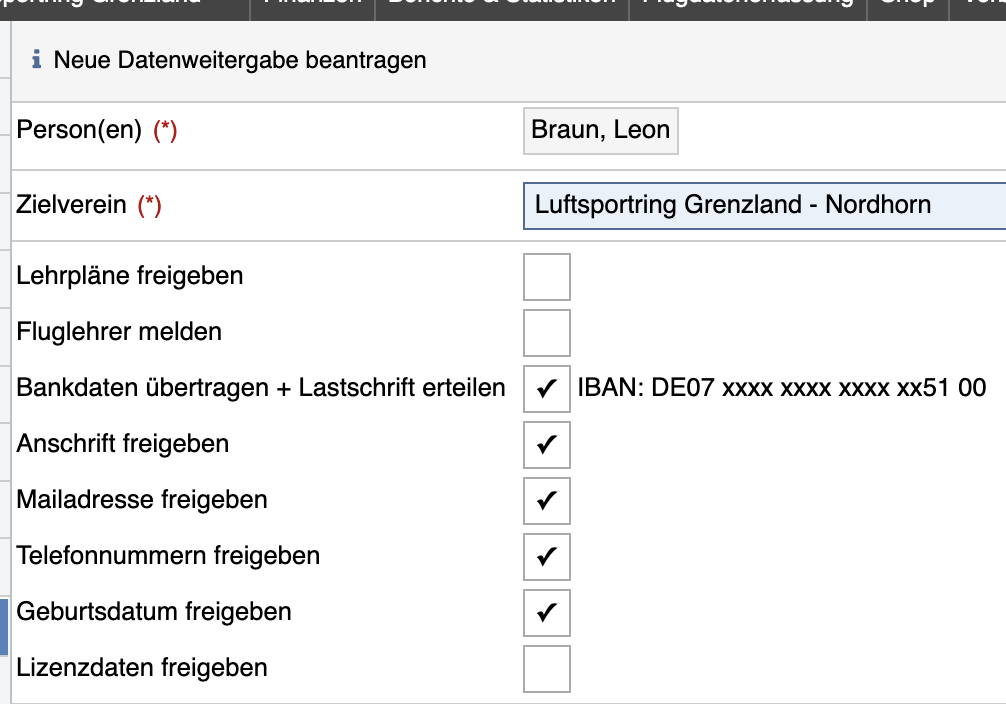
Task: Open the Shop menu
Action: click(907, 4)
